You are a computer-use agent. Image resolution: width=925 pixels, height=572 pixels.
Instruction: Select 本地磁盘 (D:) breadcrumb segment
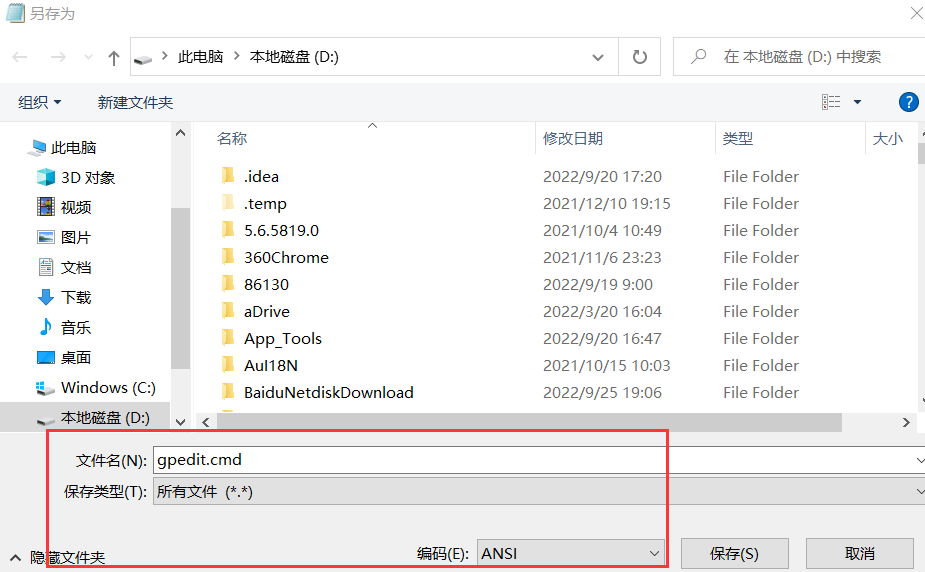pos(294,57)
